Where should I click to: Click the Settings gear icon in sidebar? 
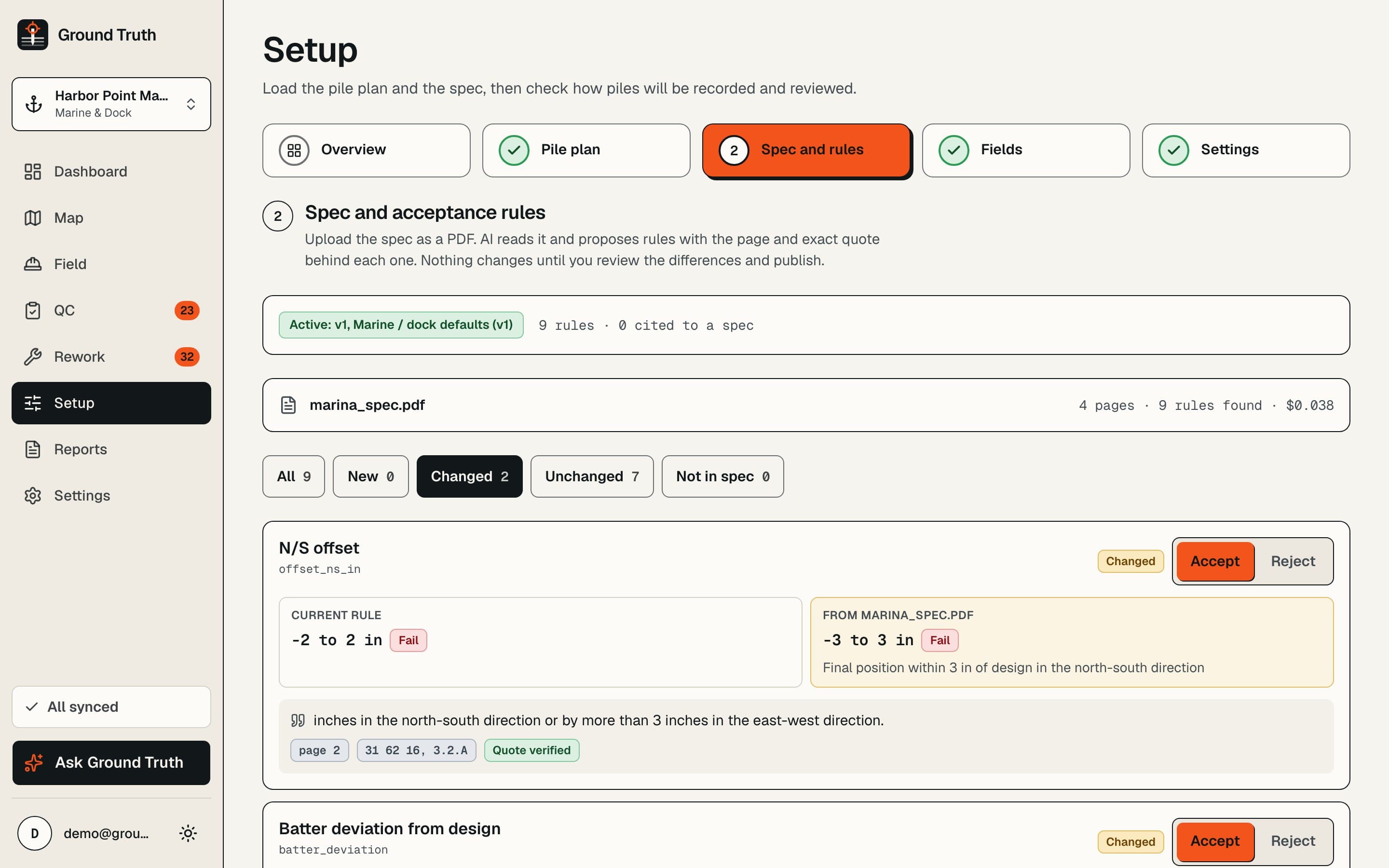[x=33, y=495]
